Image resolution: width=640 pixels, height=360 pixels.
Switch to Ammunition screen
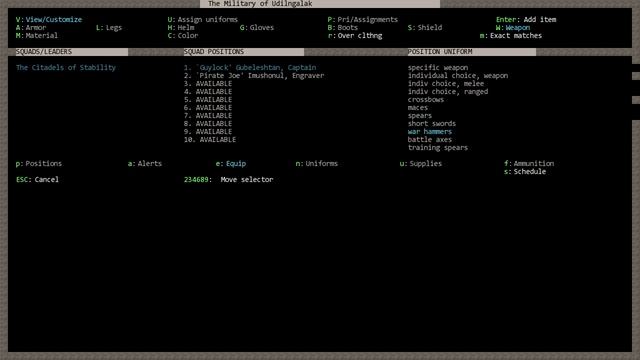pos(529,164)
